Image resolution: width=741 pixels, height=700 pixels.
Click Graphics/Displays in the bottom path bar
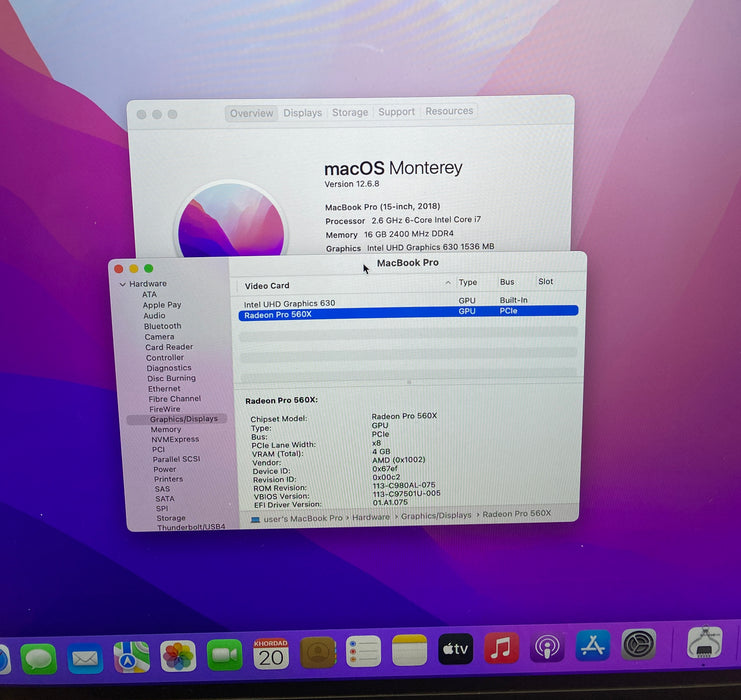(436, 516)
